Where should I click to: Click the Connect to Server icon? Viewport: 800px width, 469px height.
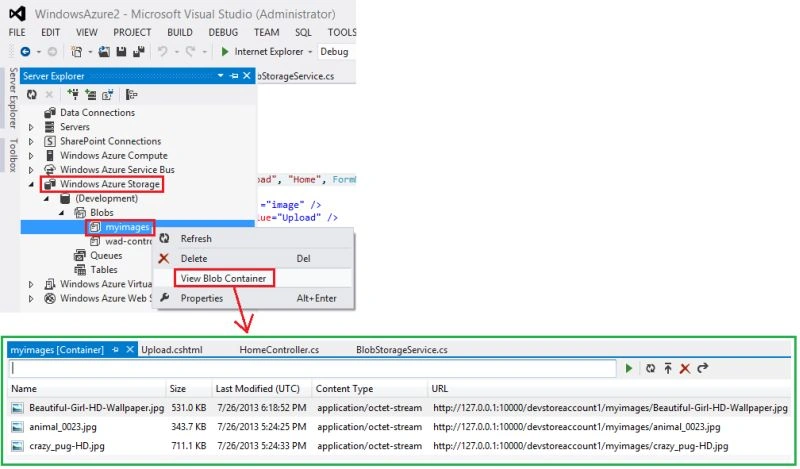[90, 94]
